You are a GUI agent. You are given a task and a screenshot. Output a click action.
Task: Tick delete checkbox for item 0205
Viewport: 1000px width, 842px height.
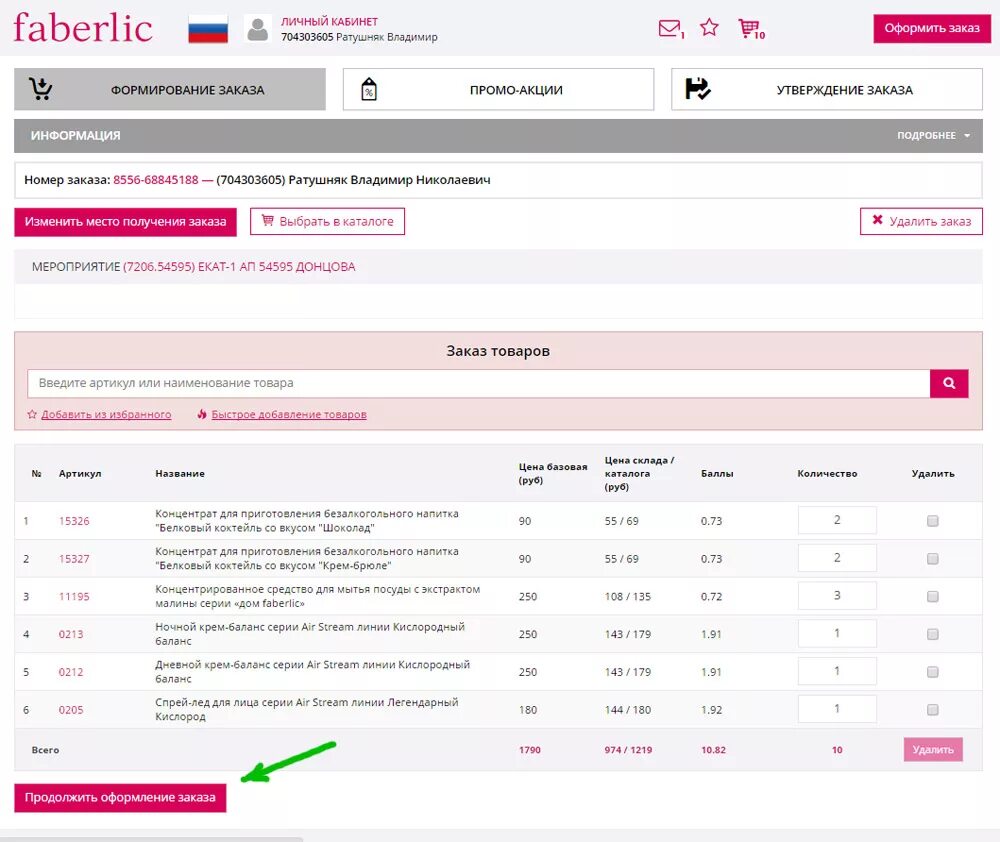(932, 709)
